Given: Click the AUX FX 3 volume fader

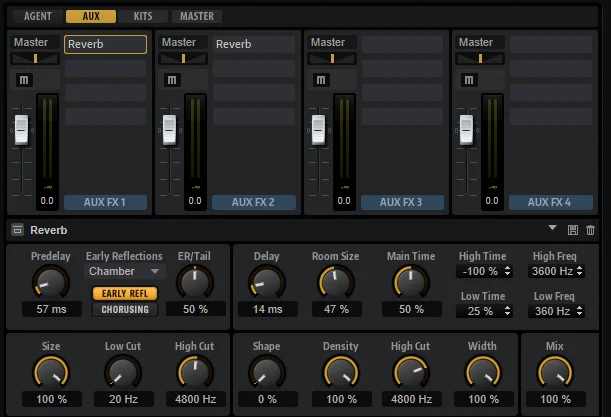Looking at the screenshot, I should click(318, 130).
